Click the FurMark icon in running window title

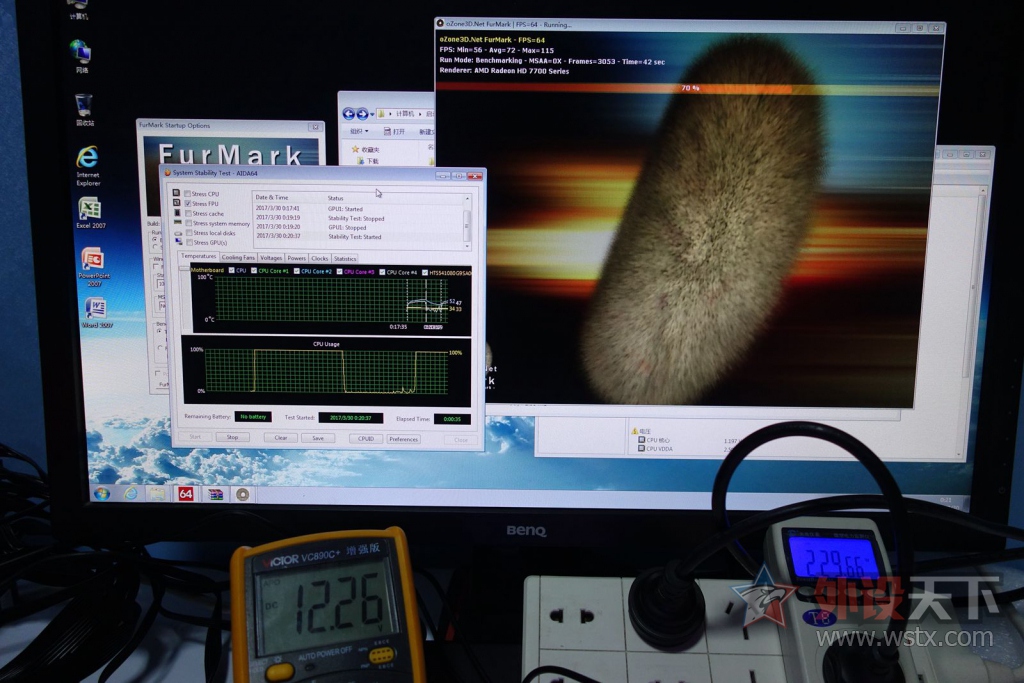440,24
